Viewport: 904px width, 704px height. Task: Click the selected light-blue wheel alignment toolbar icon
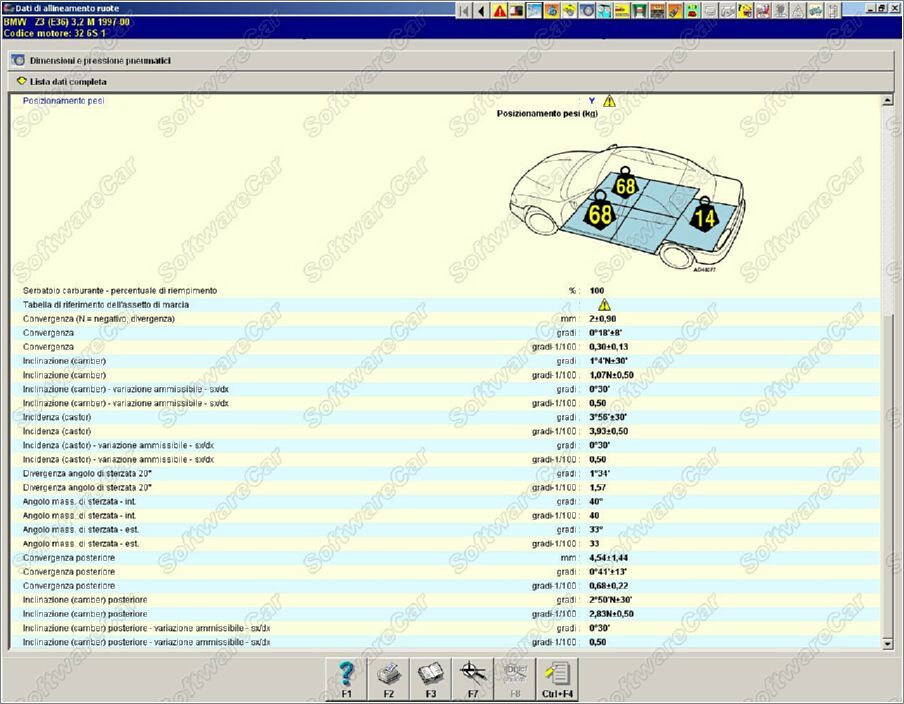pyautogui.click(x=534, y=10)
